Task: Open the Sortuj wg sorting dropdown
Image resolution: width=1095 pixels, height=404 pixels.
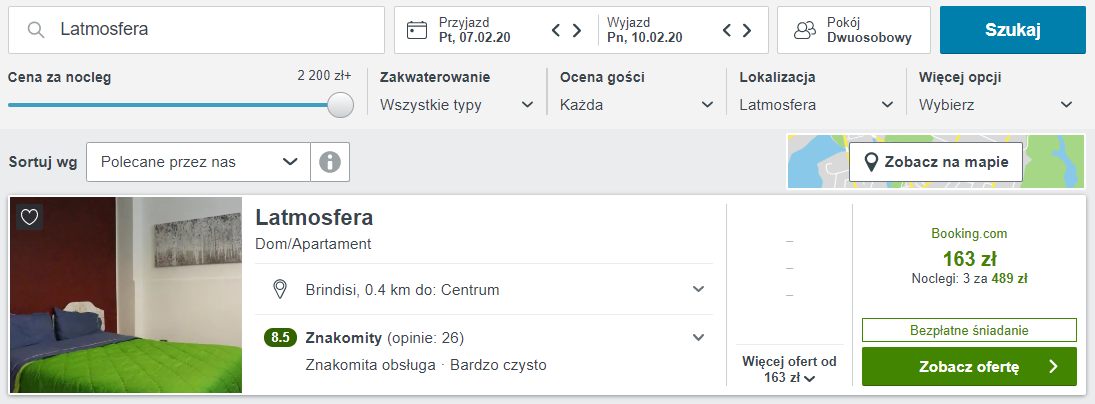Action: (x=198, y=161)
